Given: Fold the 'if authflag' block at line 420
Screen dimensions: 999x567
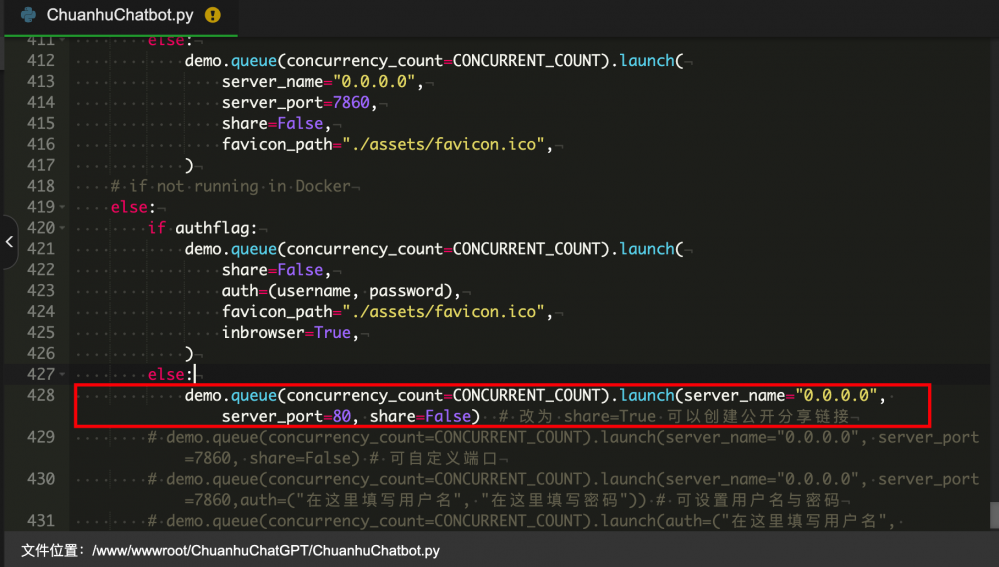Looking at the screenshot, I should point(63,229).
